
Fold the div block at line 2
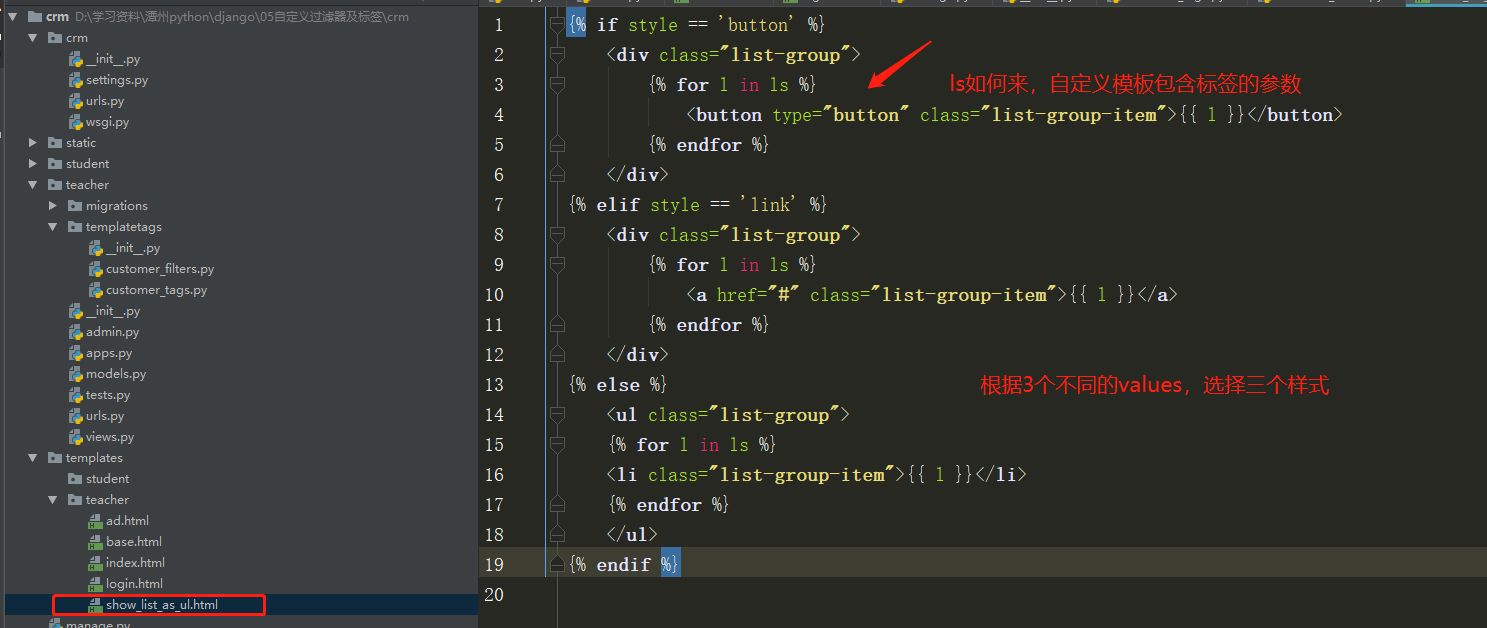(558, 55)
